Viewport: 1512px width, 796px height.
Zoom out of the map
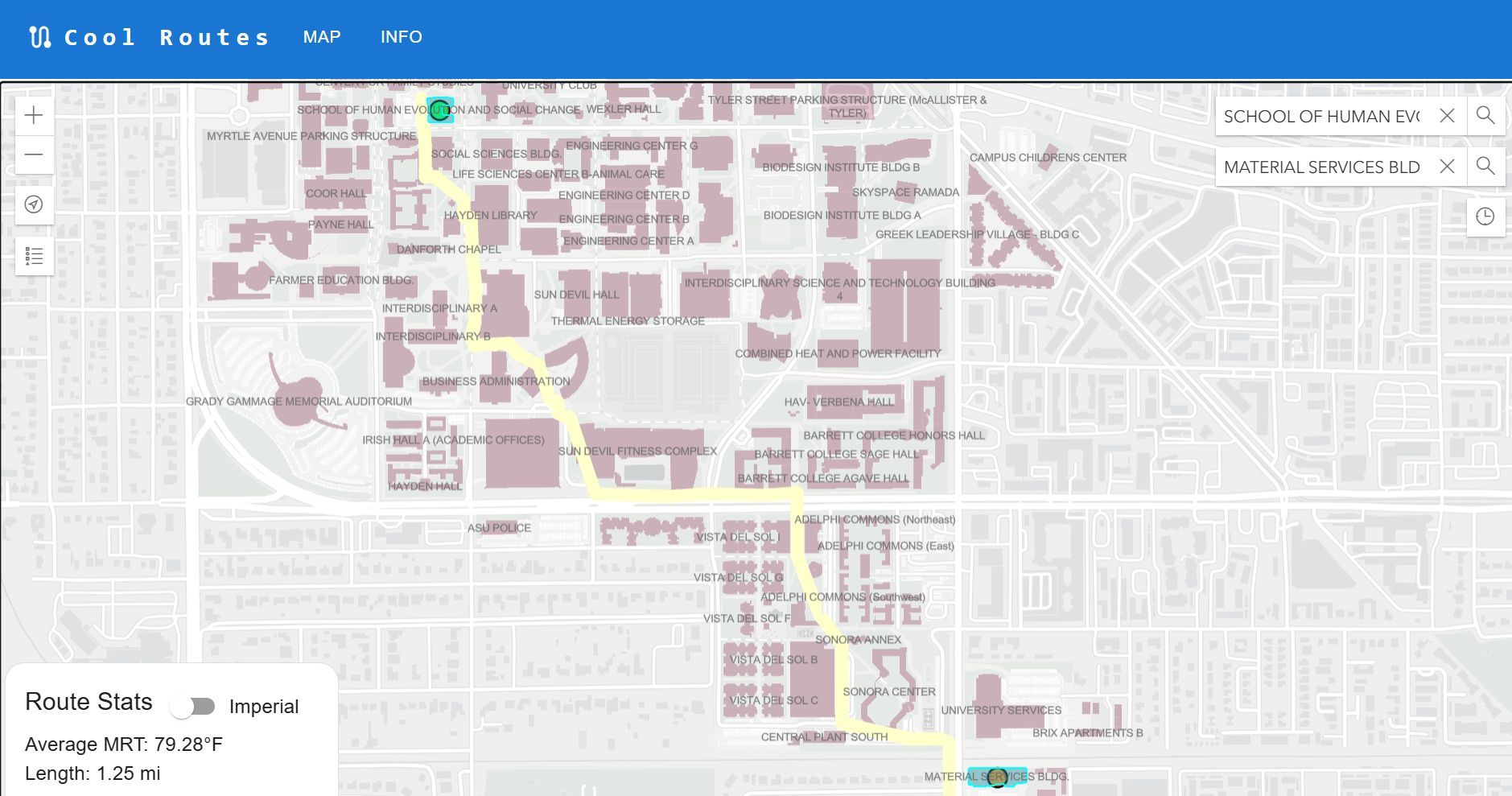pos(34,155)
